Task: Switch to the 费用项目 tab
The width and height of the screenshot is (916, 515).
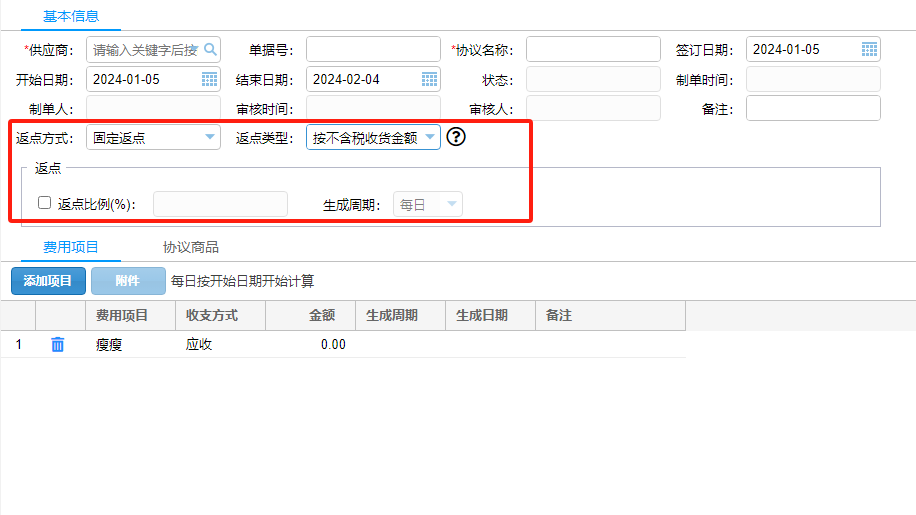Action: pos(71,247)
